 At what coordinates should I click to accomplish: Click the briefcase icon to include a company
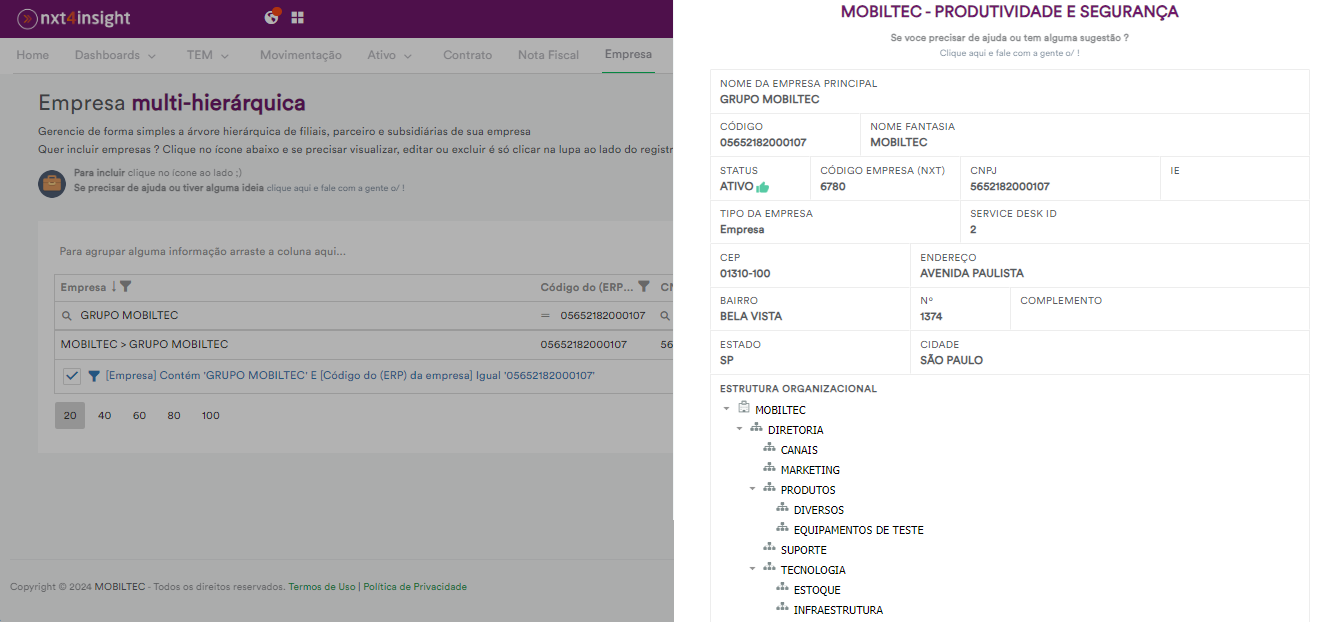(x=52, y=183)
